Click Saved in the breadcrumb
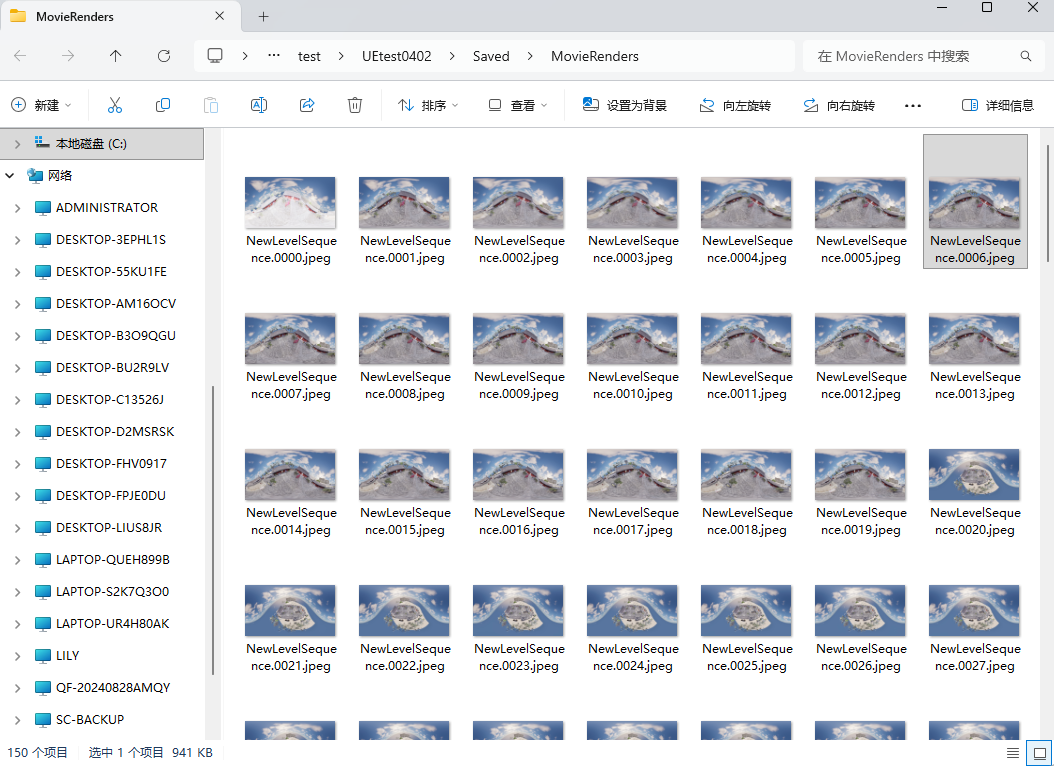 (491, 56)
